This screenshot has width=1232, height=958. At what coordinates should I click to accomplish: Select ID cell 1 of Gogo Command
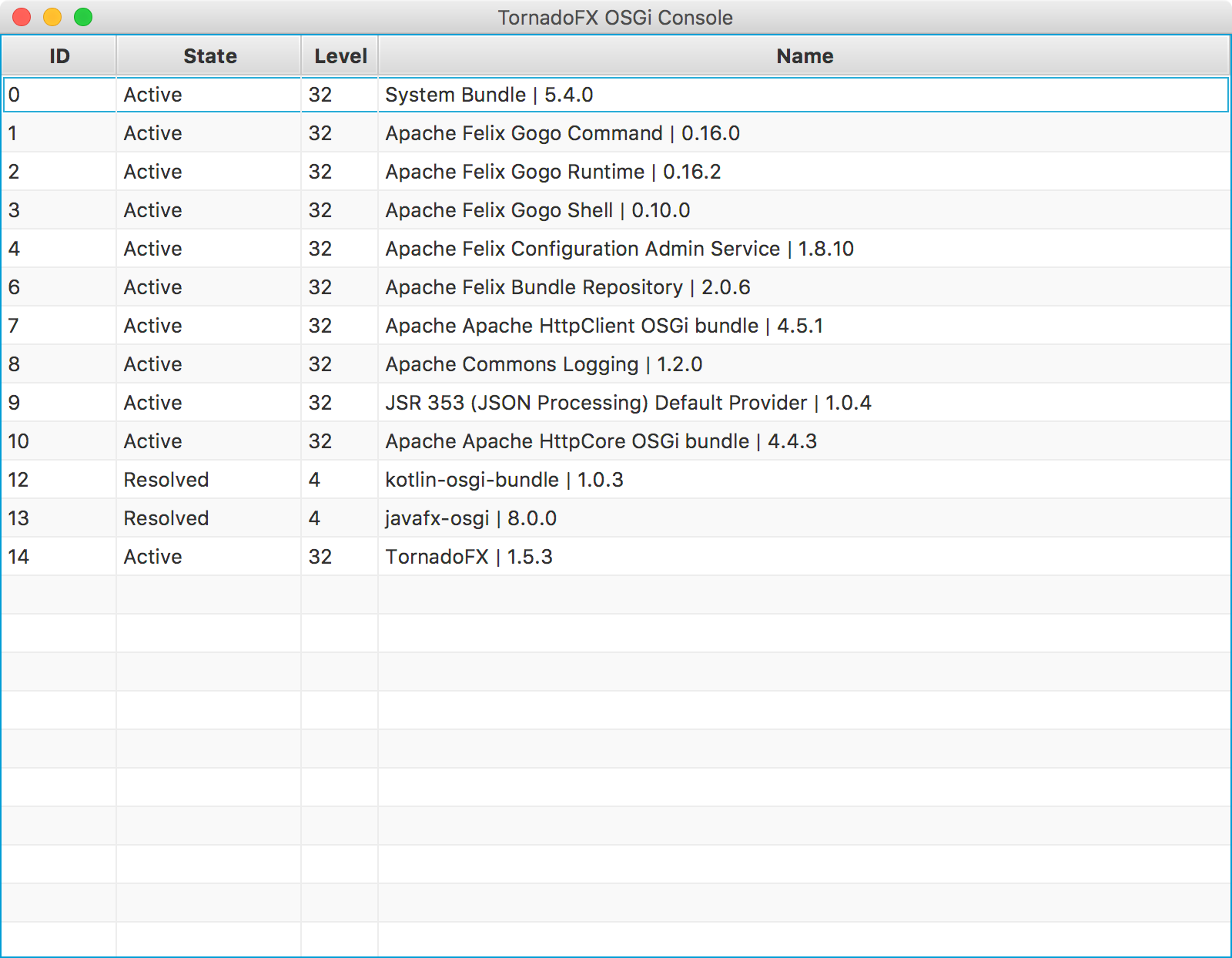click(59, 133)
